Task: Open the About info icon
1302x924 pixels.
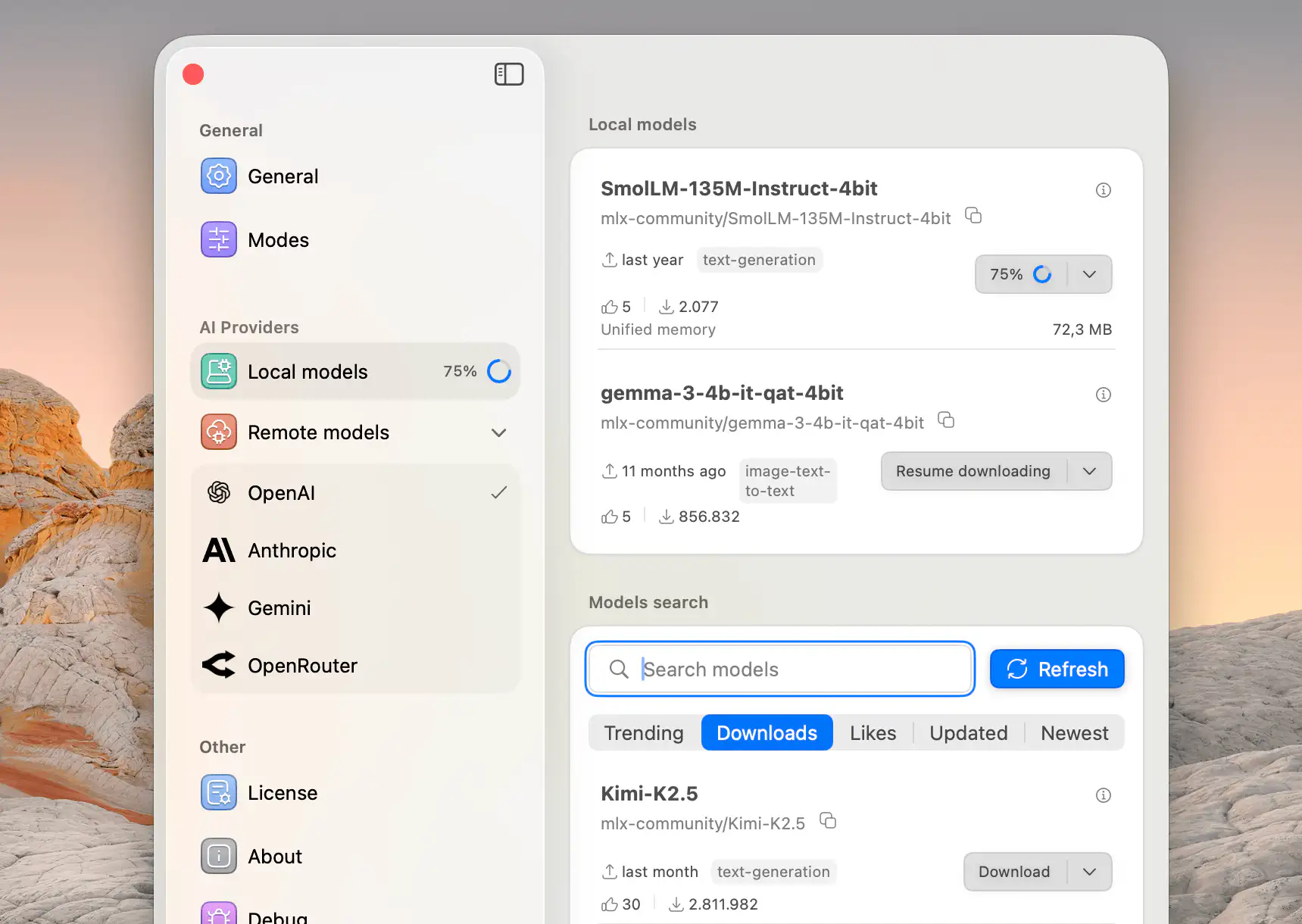Action: click(x=219, y=856)
